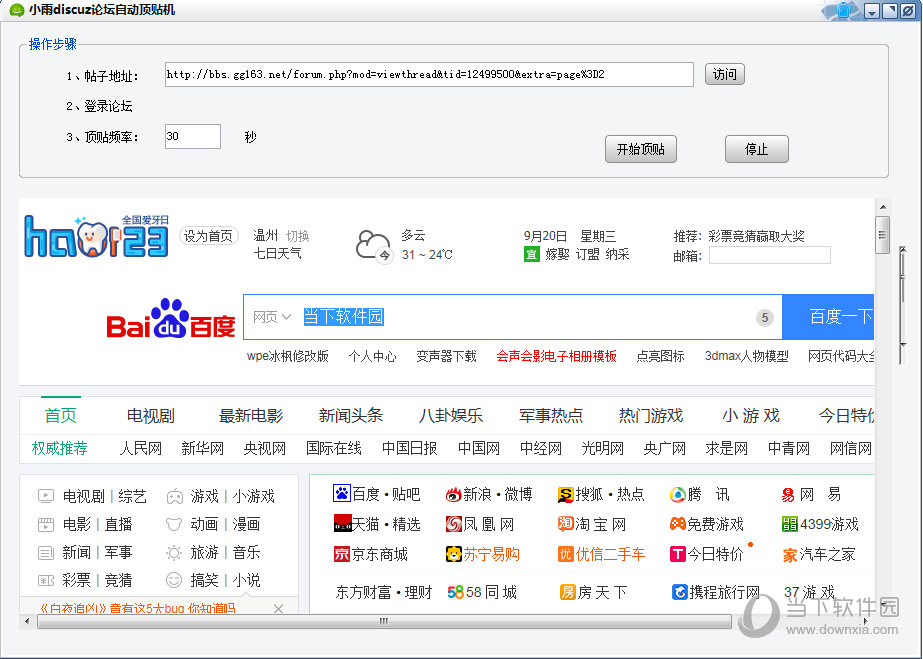Image resolution: width=923 pixels, height=659 pixels.
Task: Open the 东方财富·理财 link
Action: pyautogui.click(x=384, y=592)
